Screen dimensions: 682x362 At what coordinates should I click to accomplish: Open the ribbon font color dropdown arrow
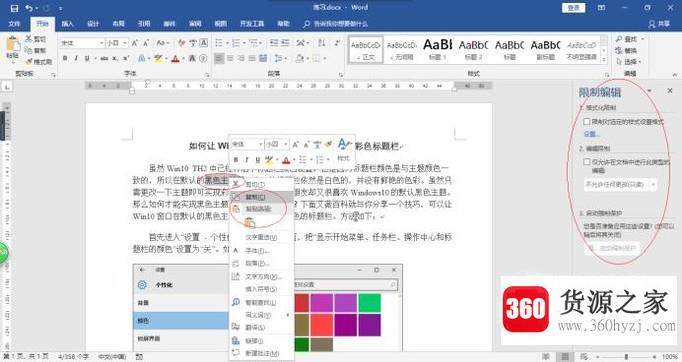click(183, 58)
